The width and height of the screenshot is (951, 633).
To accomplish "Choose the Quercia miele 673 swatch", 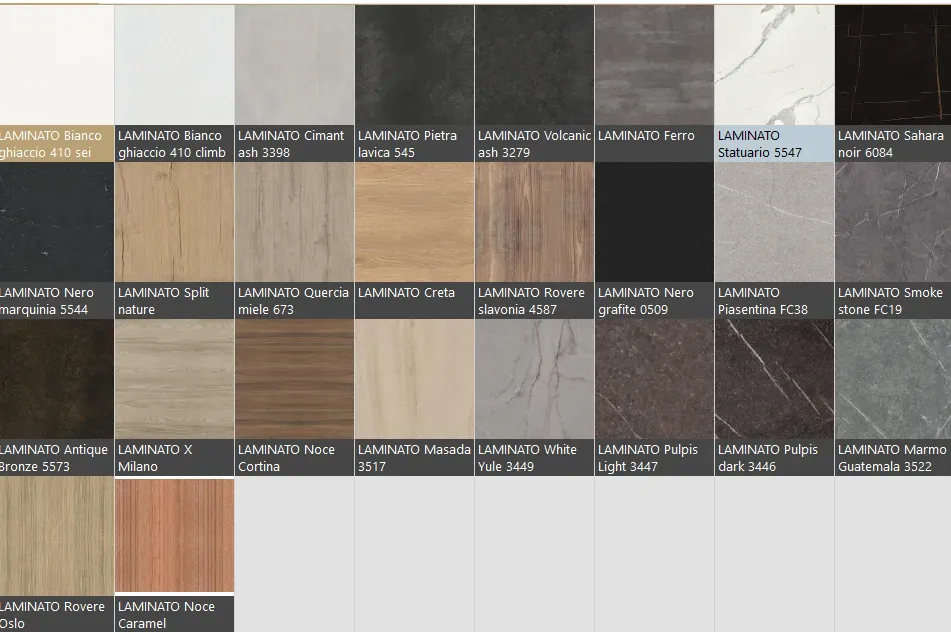I will (x=295, y=222).
